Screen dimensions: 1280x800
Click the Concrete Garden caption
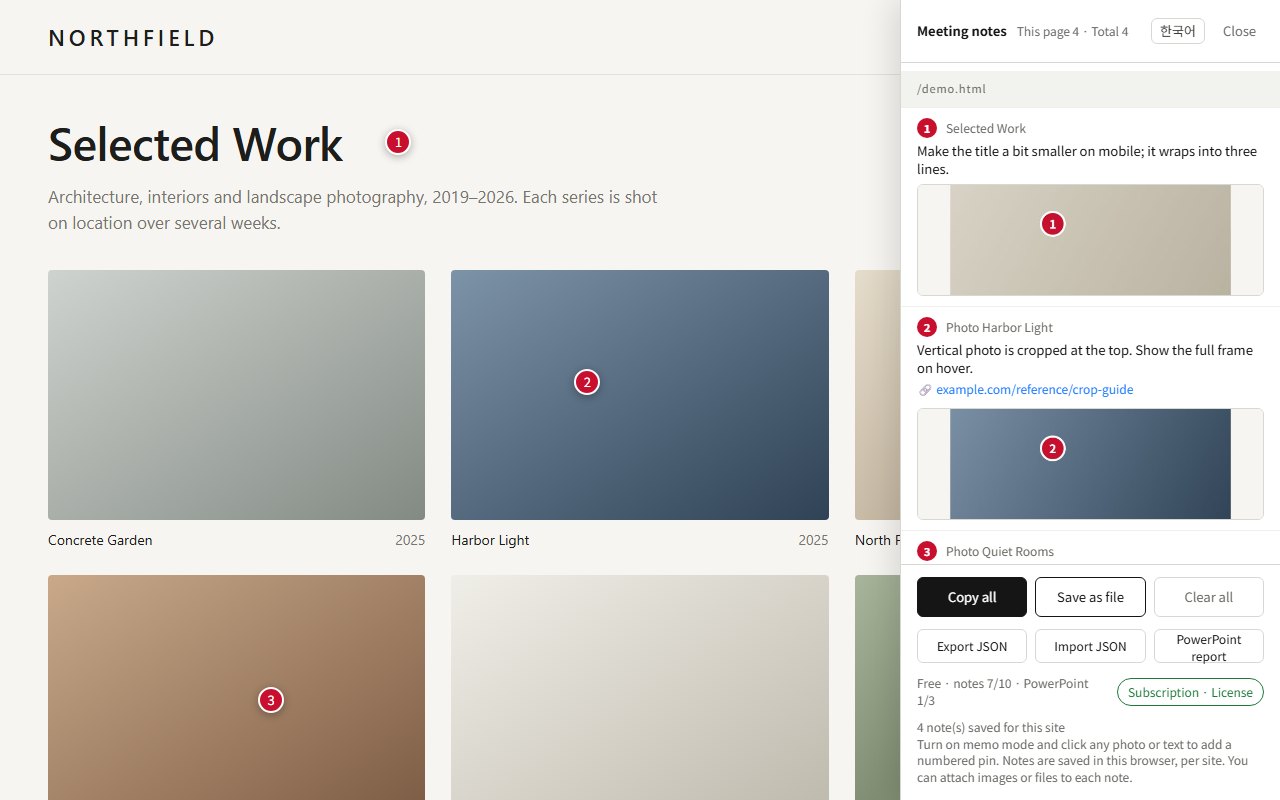pyautogui.click(x=100, y=540)
